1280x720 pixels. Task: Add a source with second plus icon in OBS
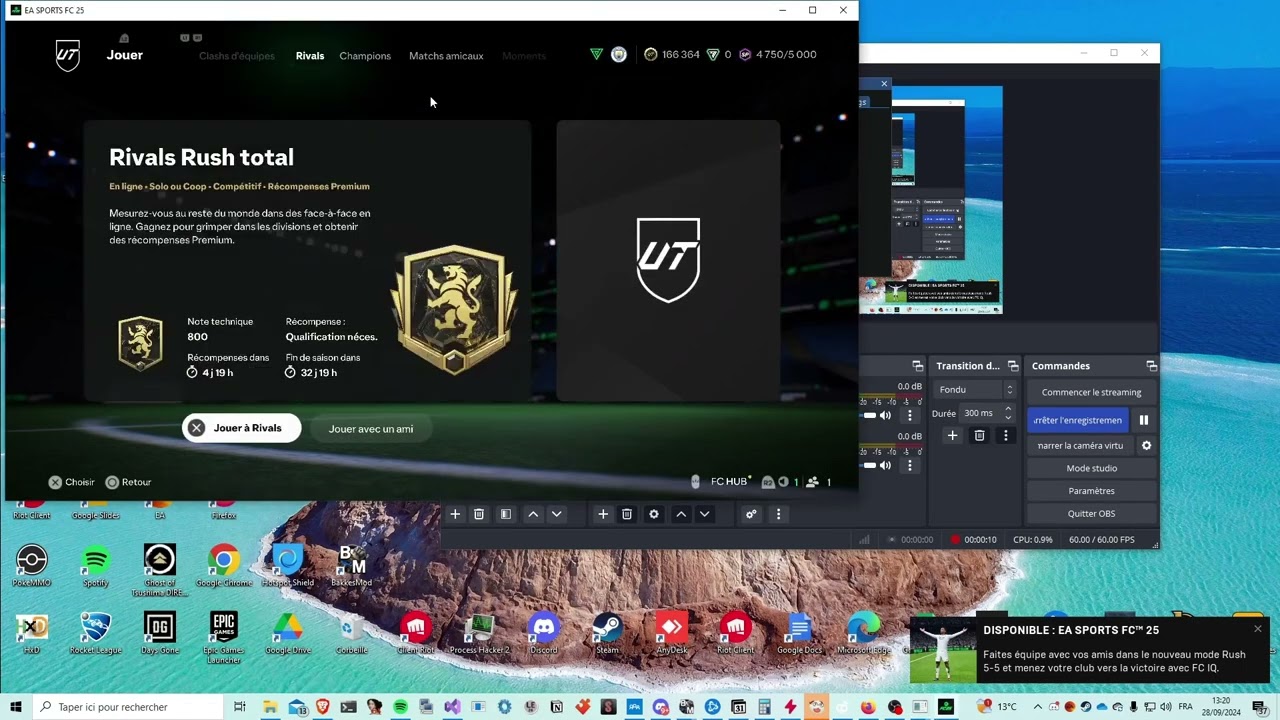603,514
